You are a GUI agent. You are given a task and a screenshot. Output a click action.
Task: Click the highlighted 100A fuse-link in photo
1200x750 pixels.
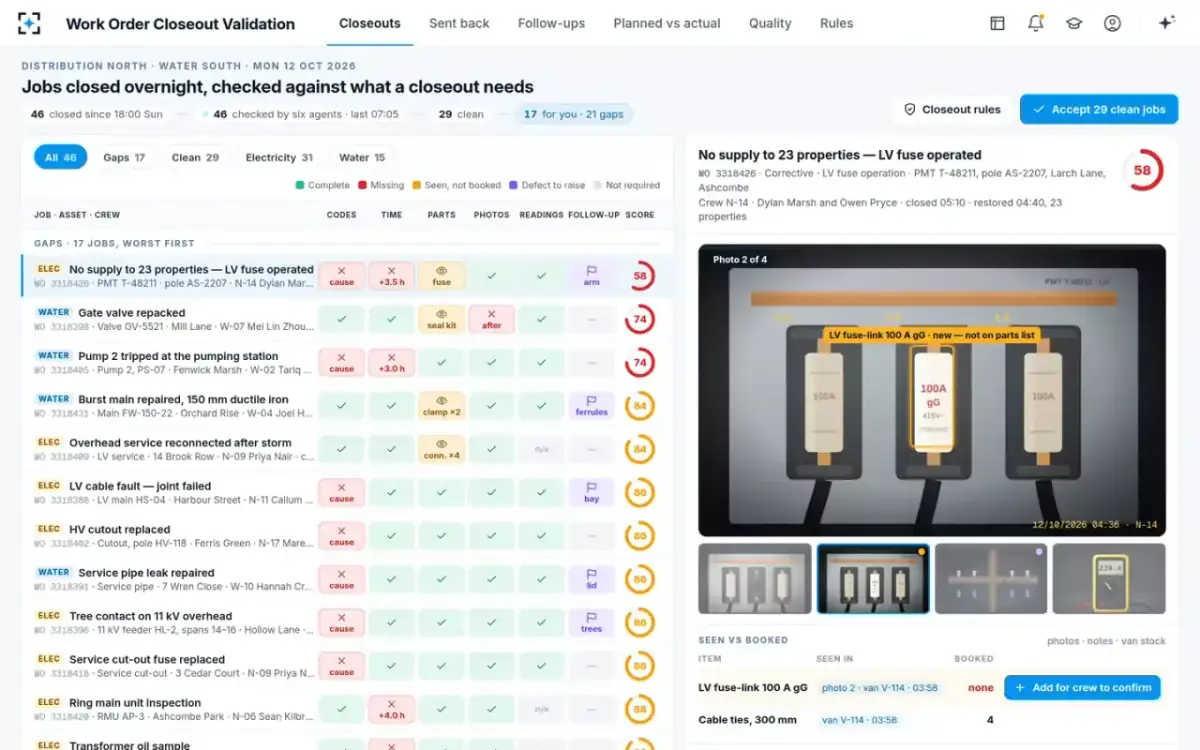tap(932, 397)
